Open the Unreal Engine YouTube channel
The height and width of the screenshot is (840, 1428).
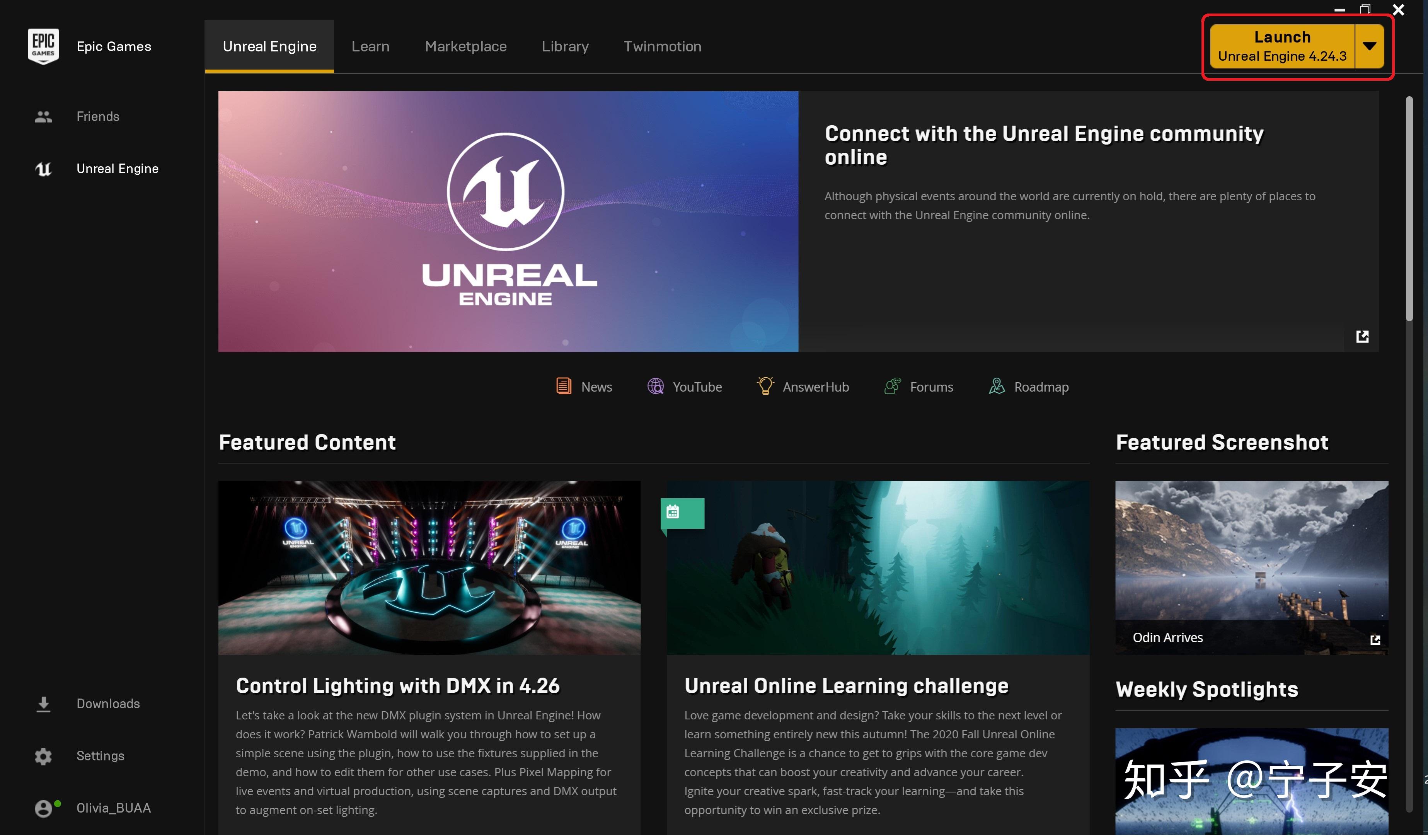(x=685, y=386)
